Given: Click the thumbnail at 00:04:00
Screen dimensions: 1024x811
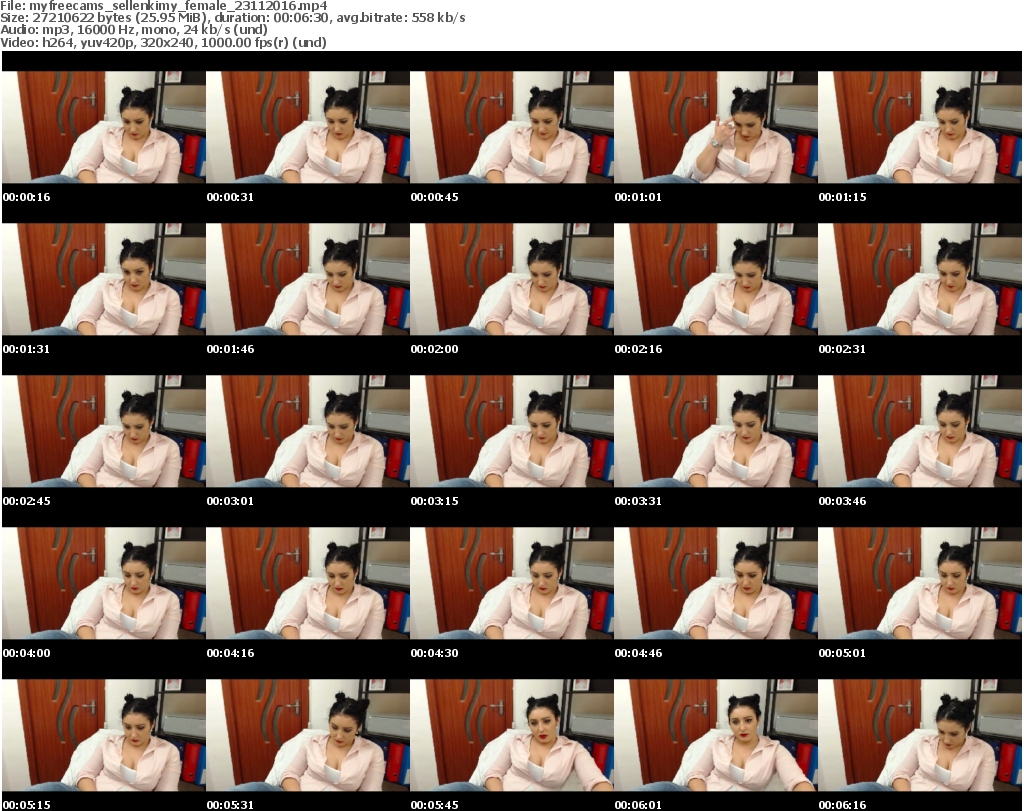Looking at the screenshot, I should 104,584.
